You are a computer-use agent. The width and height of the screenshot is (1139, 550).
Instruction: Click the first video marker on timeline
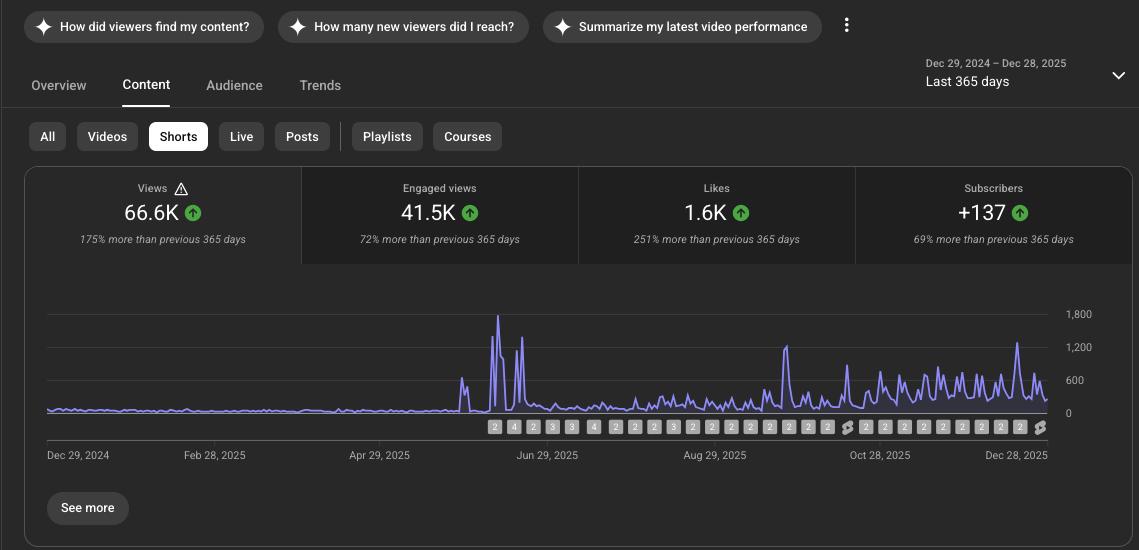tap(494, 427)
